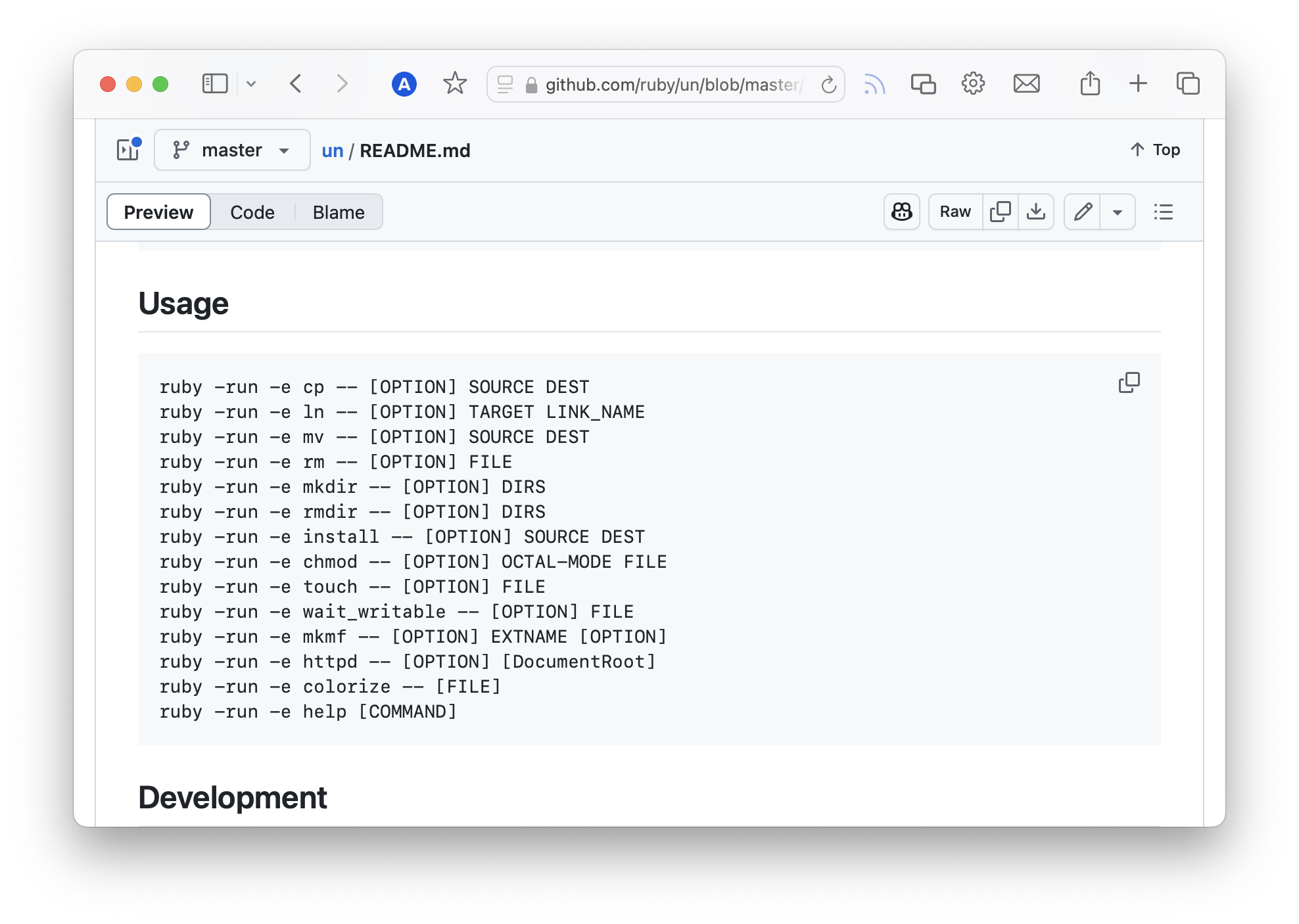
Task: Open more edit options dropdown
Action: click(1118, 212)
